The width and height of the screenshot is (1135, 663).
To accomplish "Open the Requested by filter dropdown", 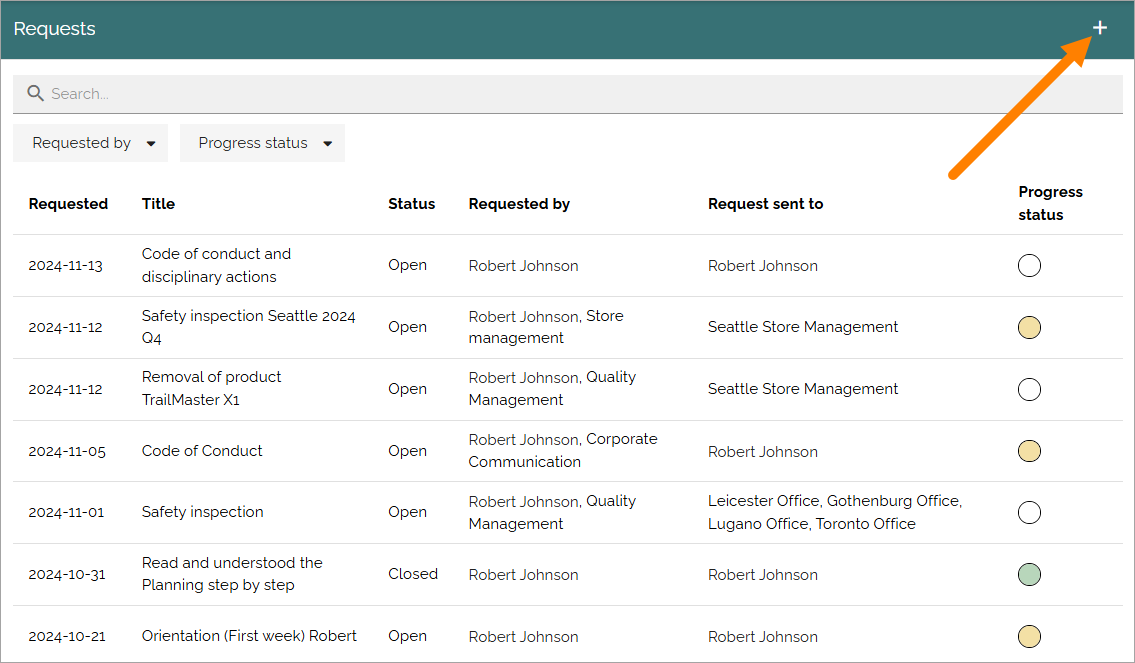I will [x=90, y=143].
